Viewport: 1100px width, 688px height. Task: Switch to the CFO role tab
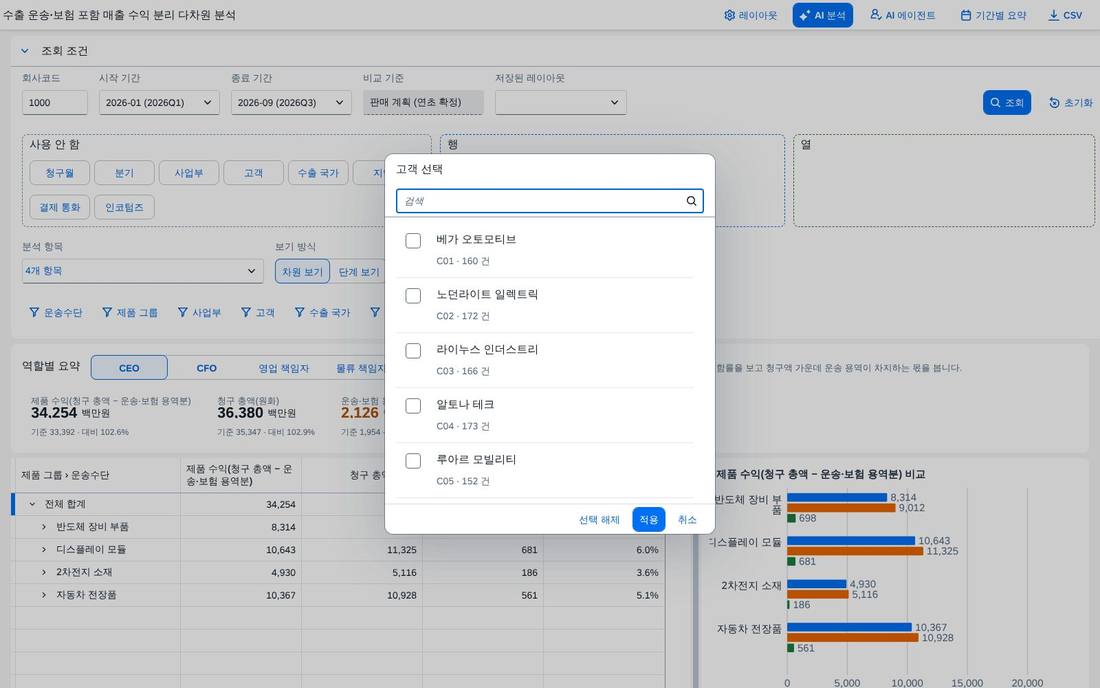point(206,367)
